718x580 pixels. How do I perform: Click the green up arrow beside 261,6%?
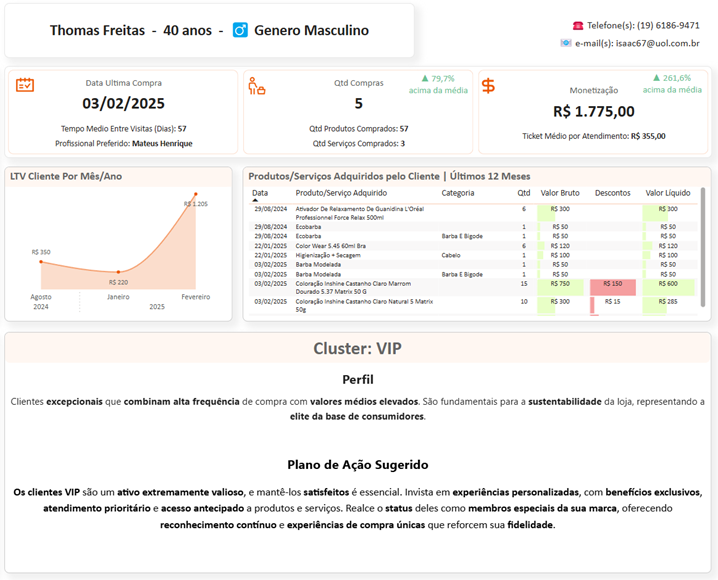657,78
